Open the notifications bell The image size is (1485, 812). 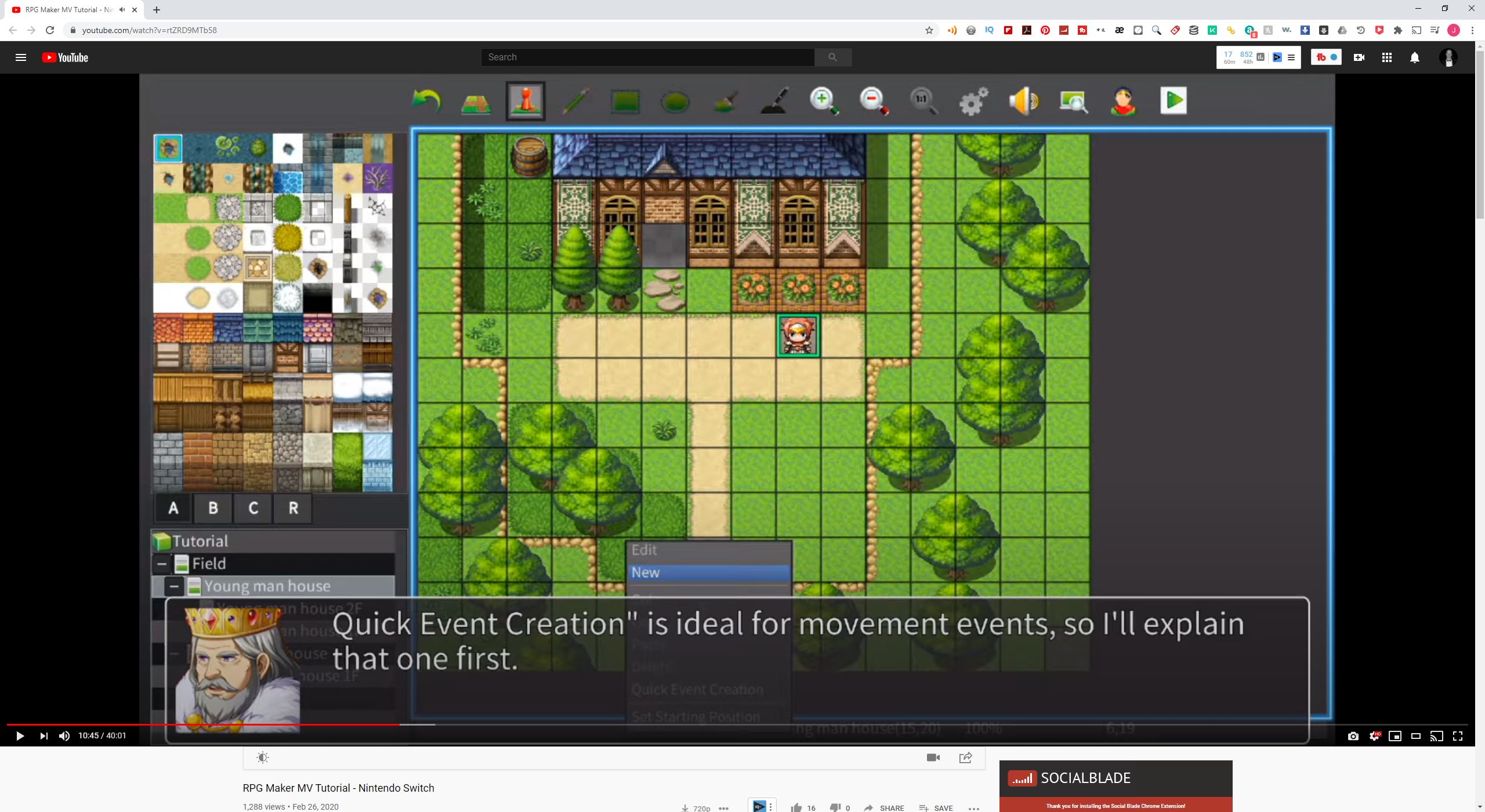(x=1415, y=57)
